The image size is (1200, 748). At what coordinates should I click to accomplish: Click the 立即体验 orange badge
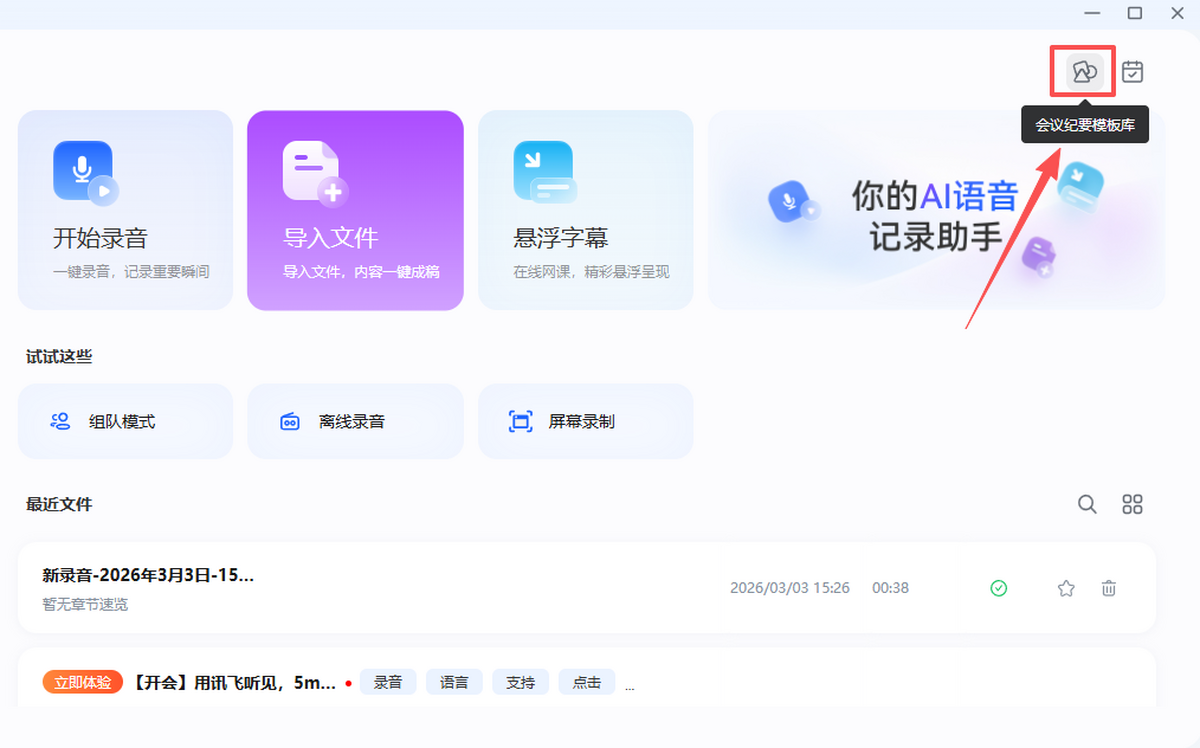click(x=83, y=682)
